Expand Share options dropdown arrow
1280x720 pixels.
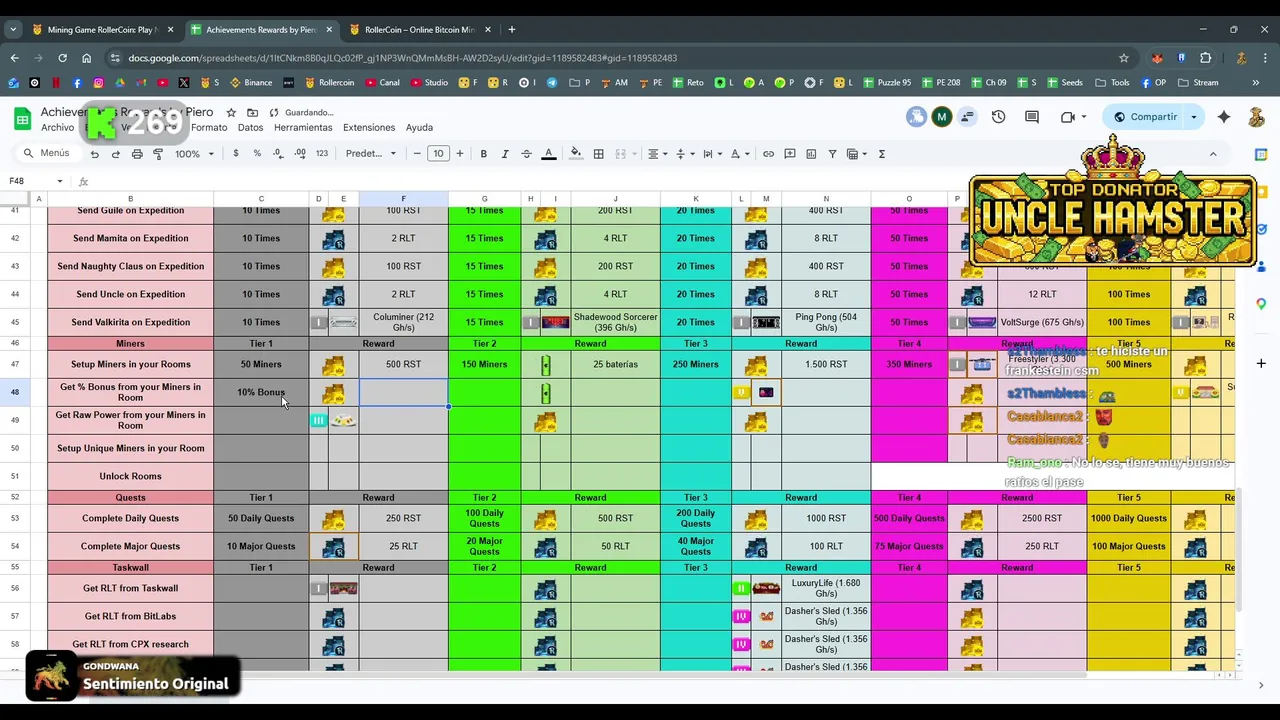pyautogui.click(x=1193, y=117)
